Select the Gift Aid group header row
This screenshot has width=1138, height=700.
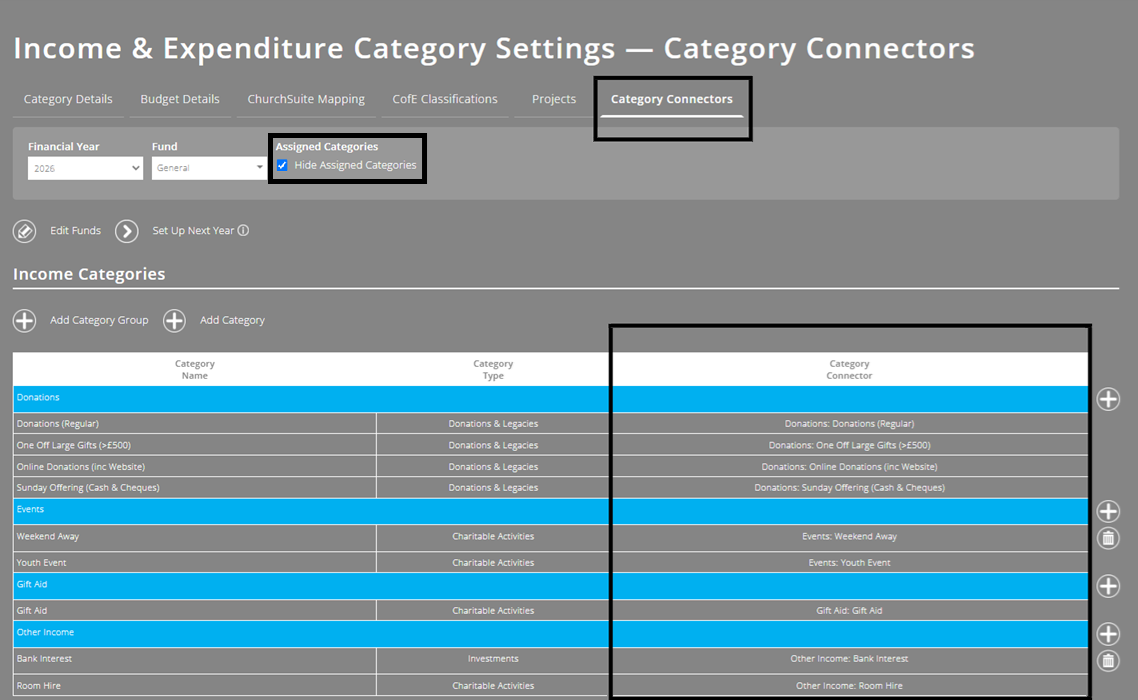pos(550,586)
